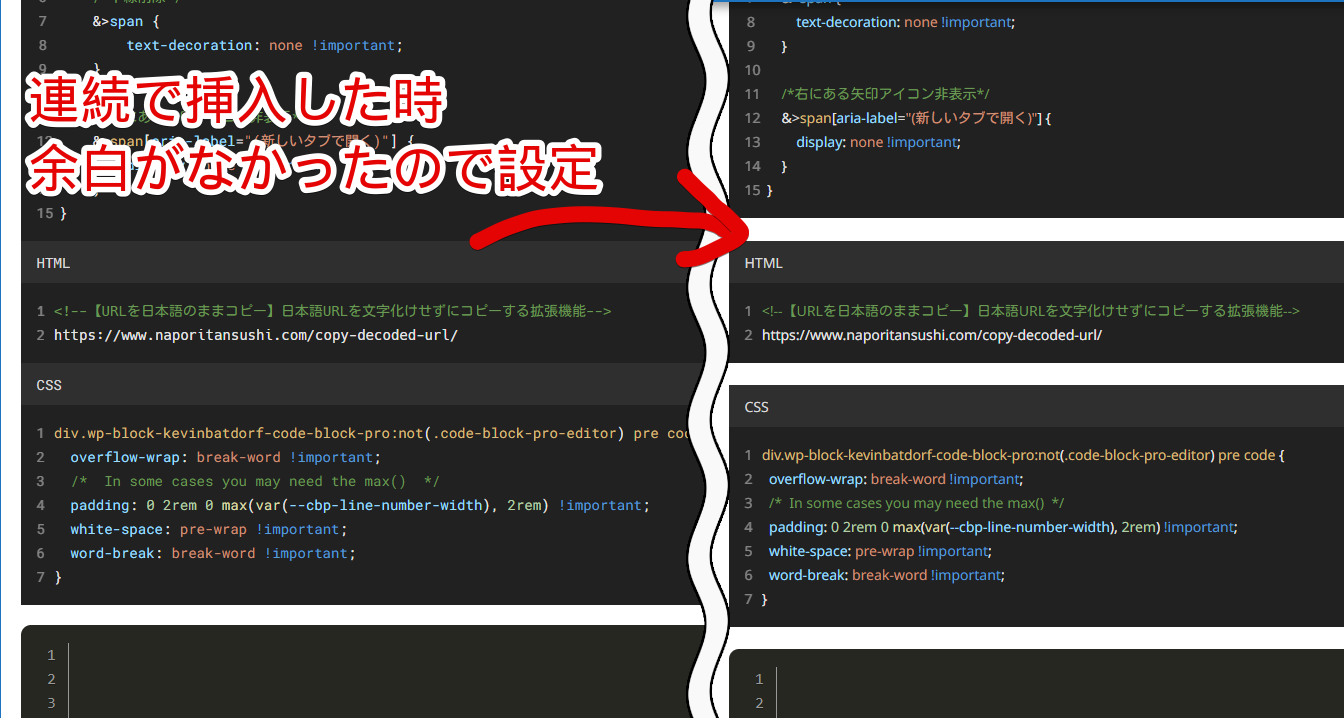Click 'white-space: pre-wrap' line in the right sample

tap(880, 551)
